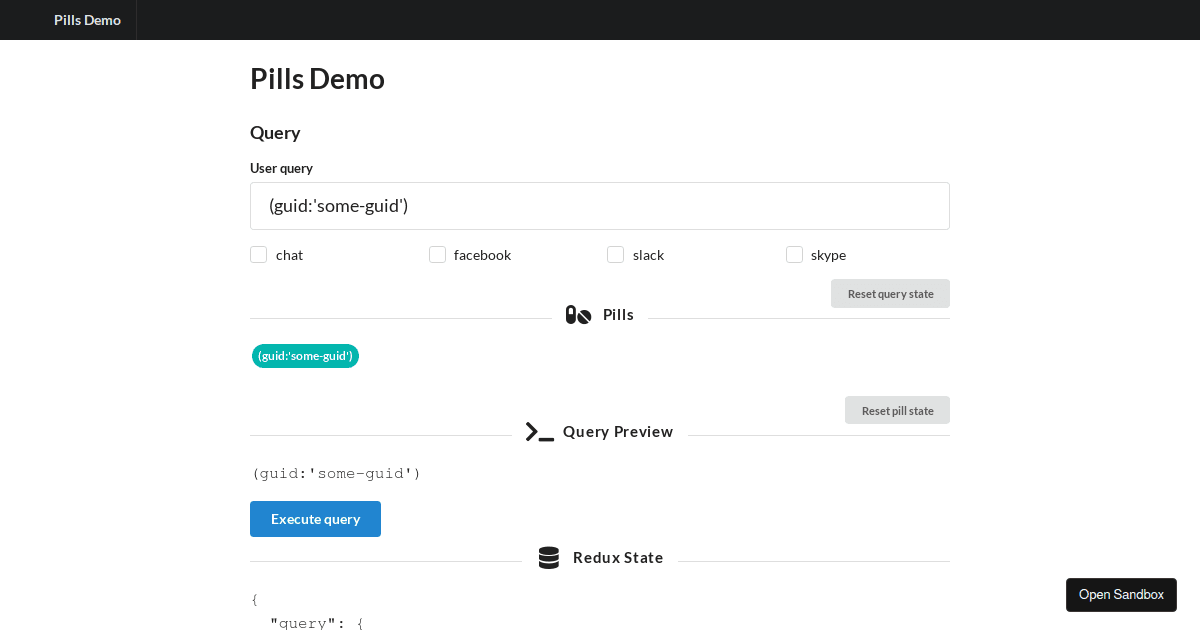Click Reset pill state
Viewport: 1200px width, 630px height.
(x=897, y=410)
